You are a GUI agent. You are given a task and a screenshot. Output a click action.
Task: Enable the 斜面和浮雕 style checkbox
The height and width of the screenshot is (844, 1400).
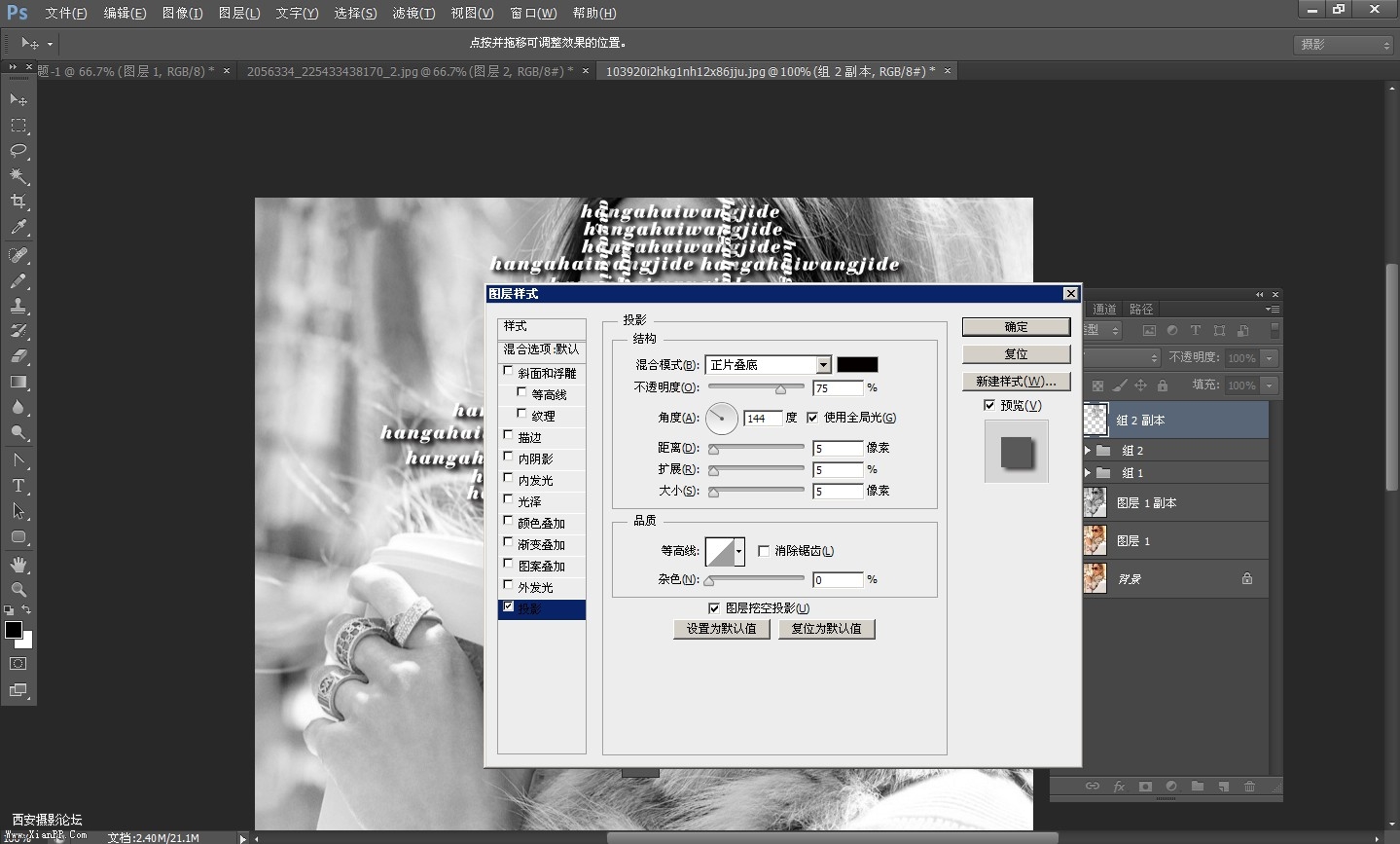(x=508, y=371)
